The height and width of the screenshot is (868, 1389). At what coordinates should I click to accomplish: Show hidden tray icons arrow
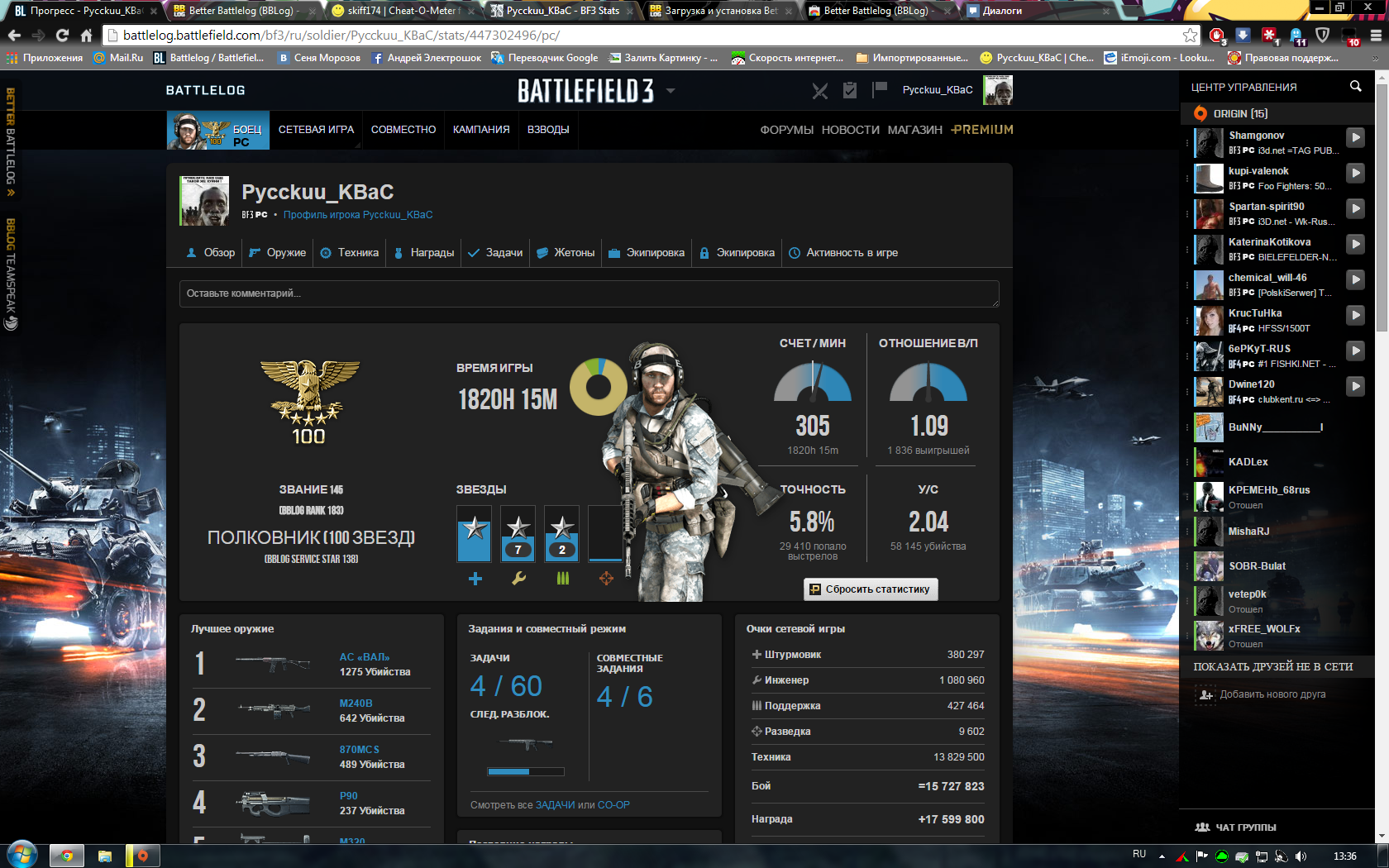pos(1162,856)
